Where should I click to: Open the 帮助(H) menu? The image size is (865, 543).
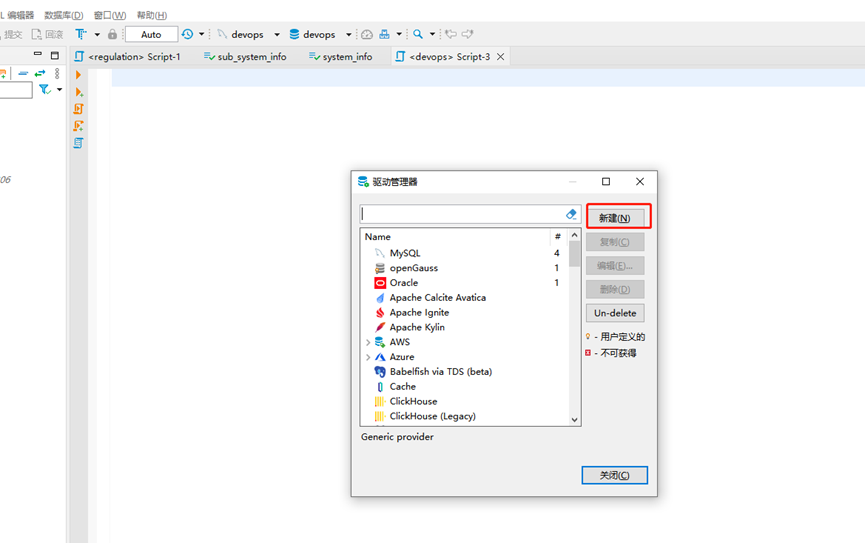152,15
